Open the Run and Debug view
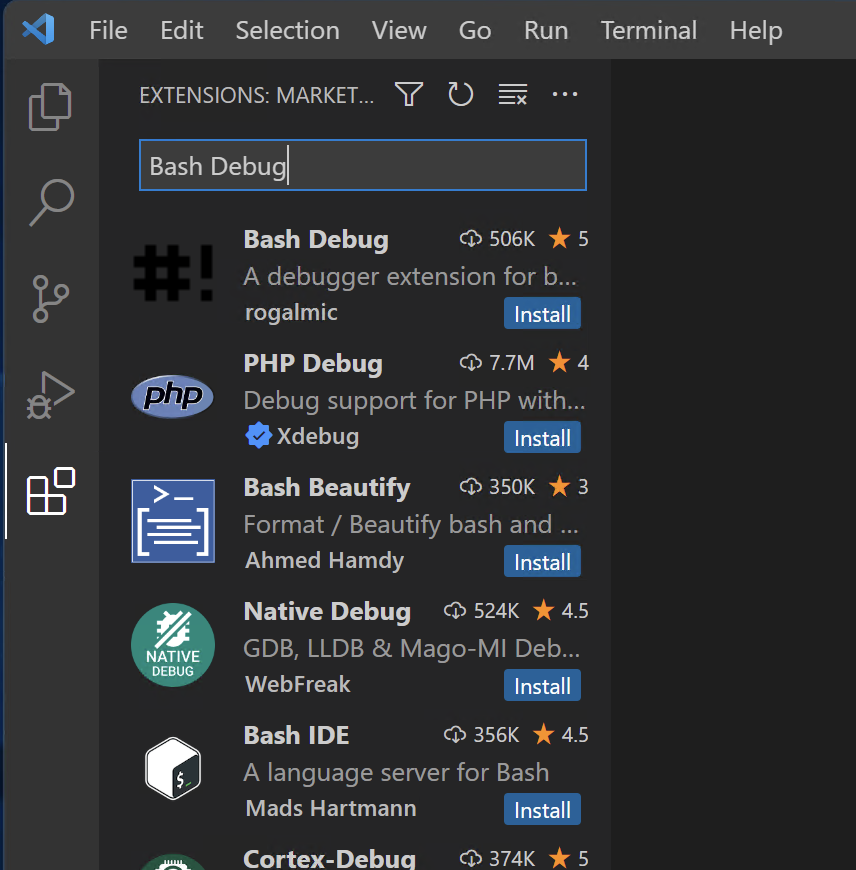856x870 pixels. tap(49, 394)
